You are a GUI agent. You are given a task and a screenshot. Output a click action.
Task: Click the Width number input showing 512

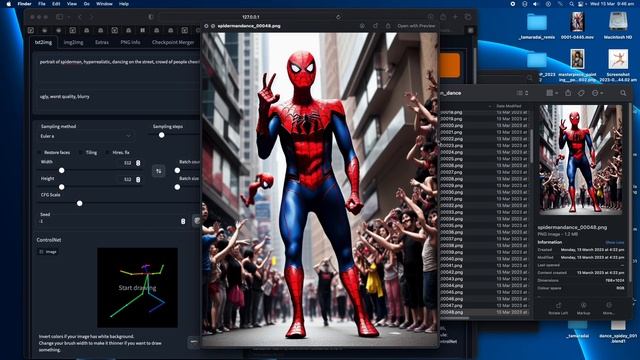click(x=127, y=163)
